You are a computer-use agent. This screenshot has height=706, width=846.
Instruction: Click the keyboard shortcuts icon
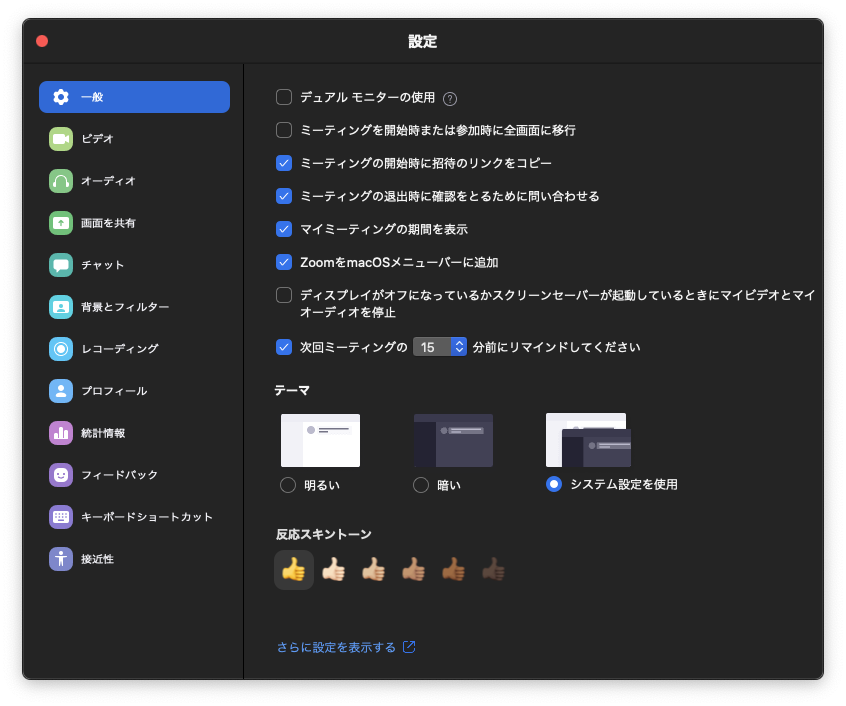[x=61, y=517]
